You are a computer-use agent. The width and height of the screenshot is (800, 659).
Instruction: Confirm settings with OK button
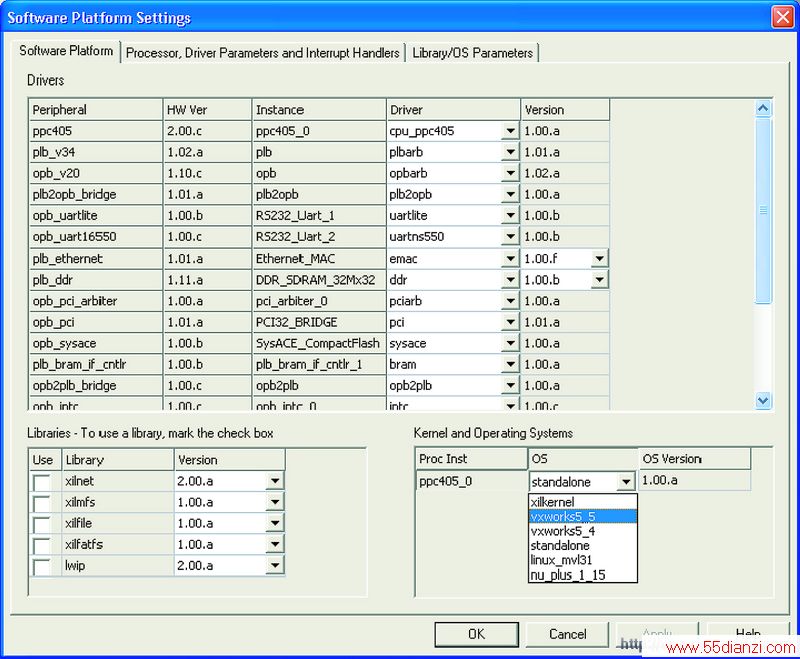pyautogui.click(x=477, y=635)
